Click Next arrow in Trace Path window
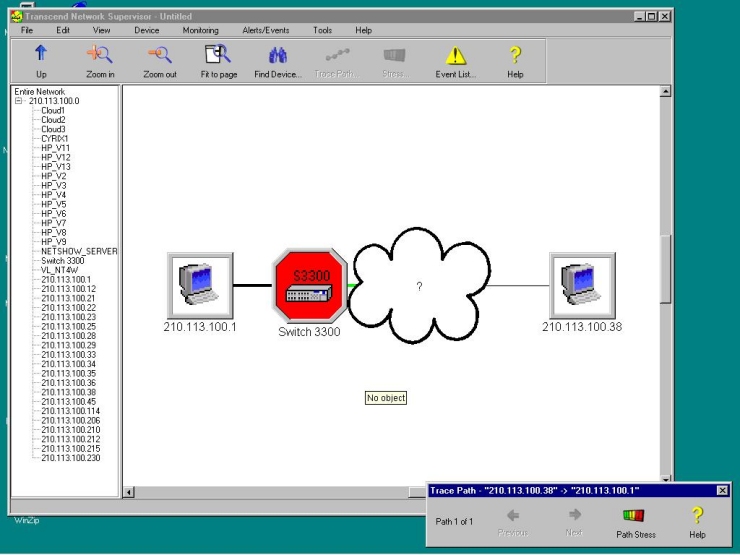 [574, 514]
